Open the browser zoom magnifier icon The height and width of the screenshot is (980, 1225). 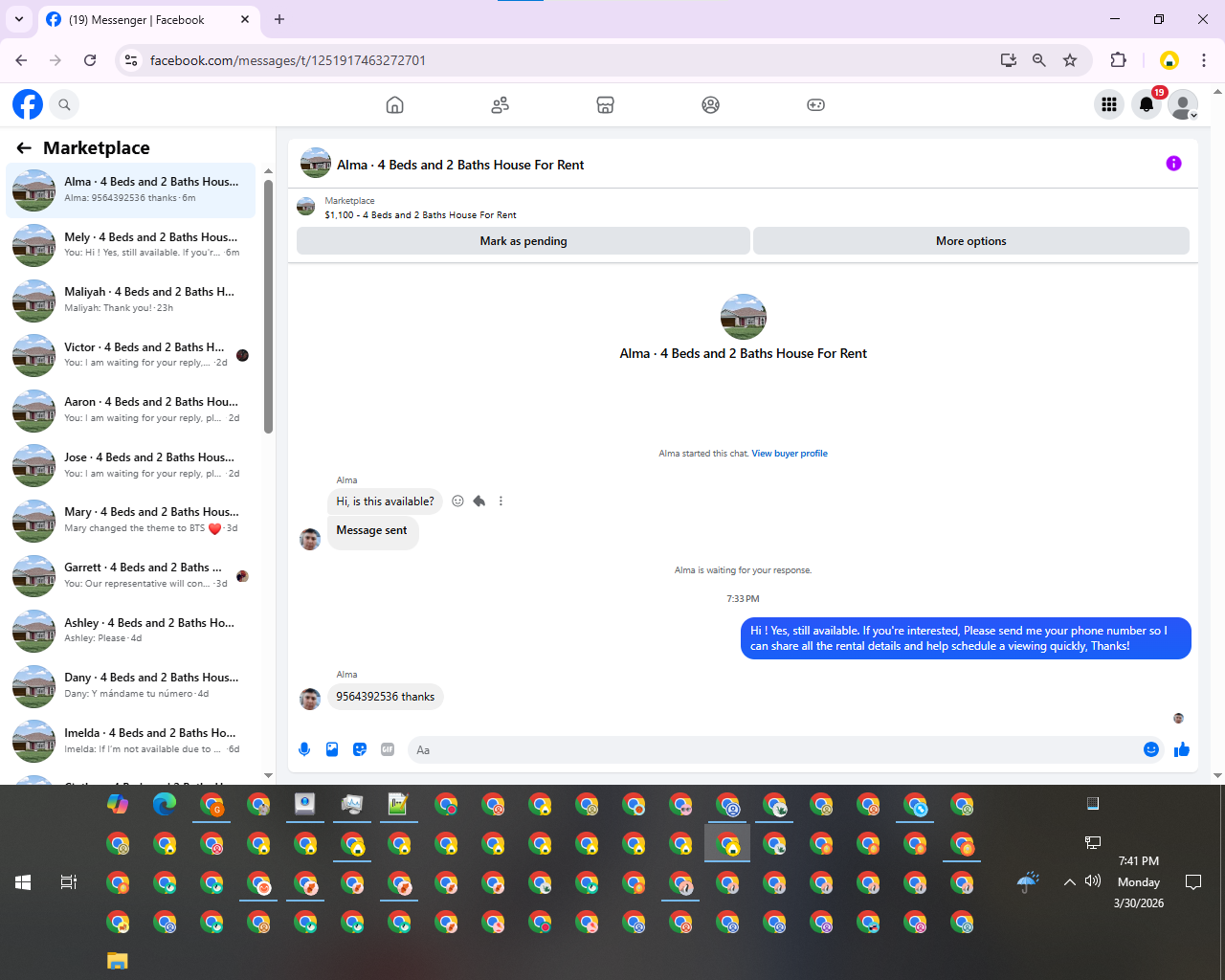(1039, 60)
